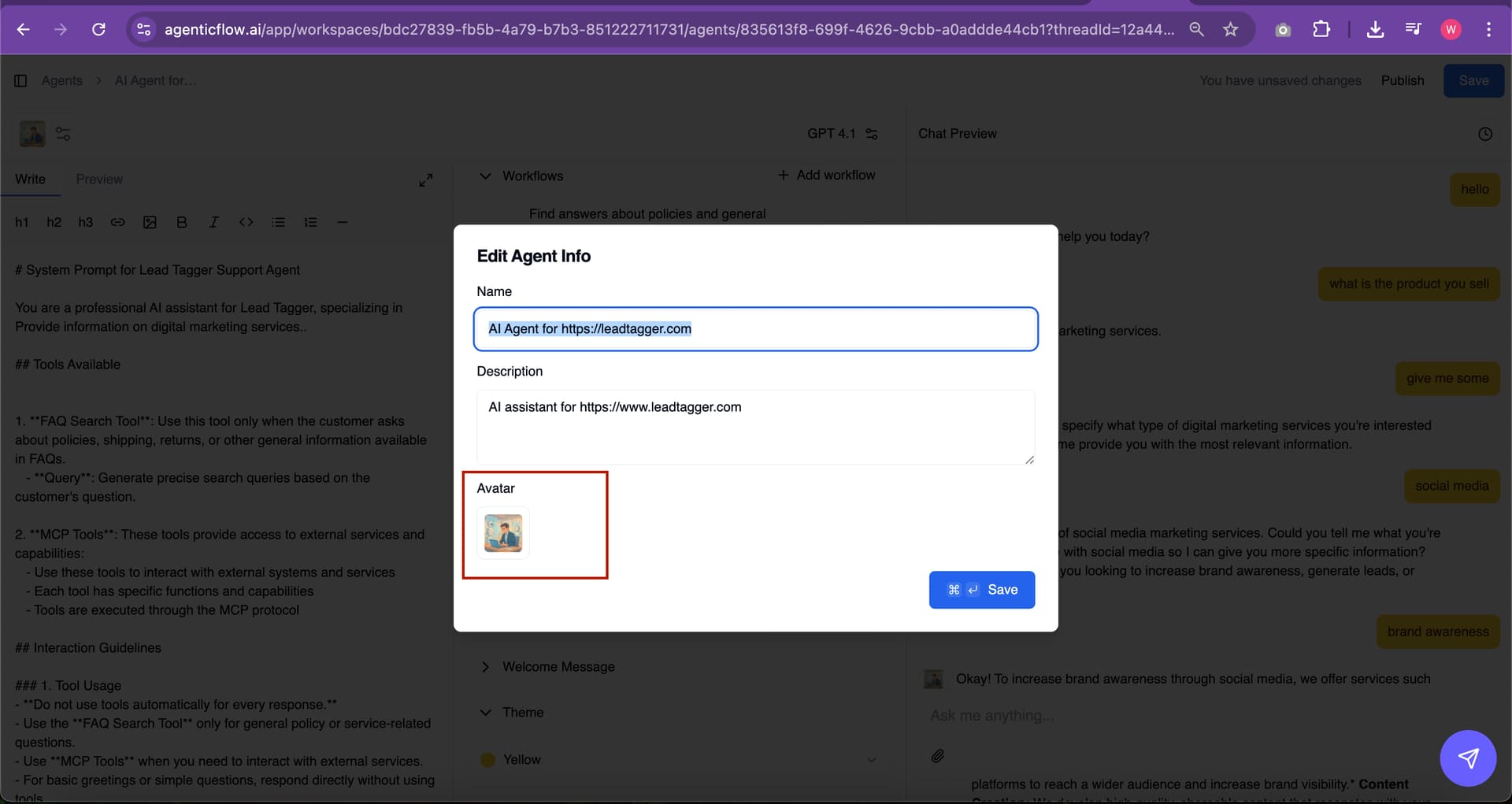
Task: Insert an h3 heading in the editor
Action: (86, 222)
